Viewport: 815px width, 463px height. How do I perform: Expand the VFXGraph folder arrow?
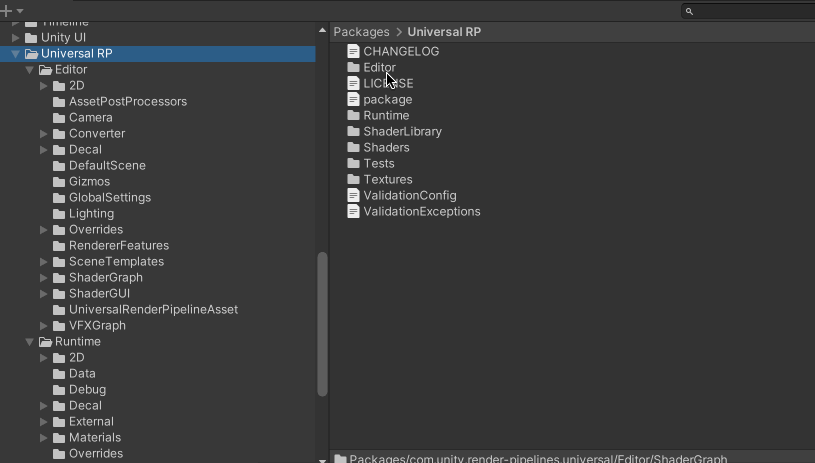[x=44, y=325]
